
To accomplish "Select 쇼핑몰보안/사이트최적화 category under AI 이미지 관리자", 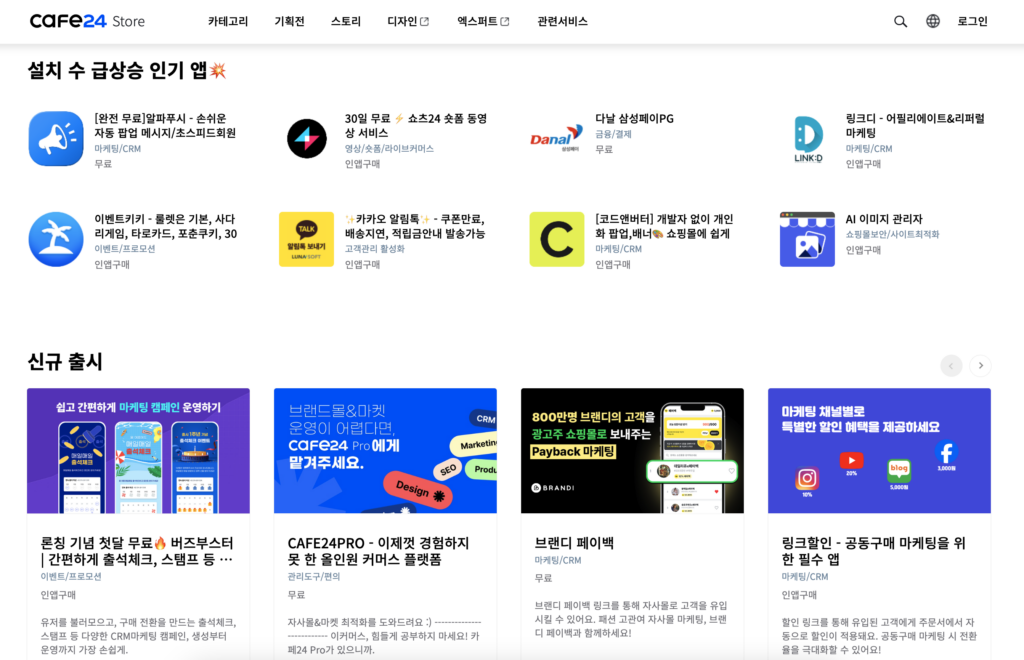I will pyautogui.click(x=892, y=234).
